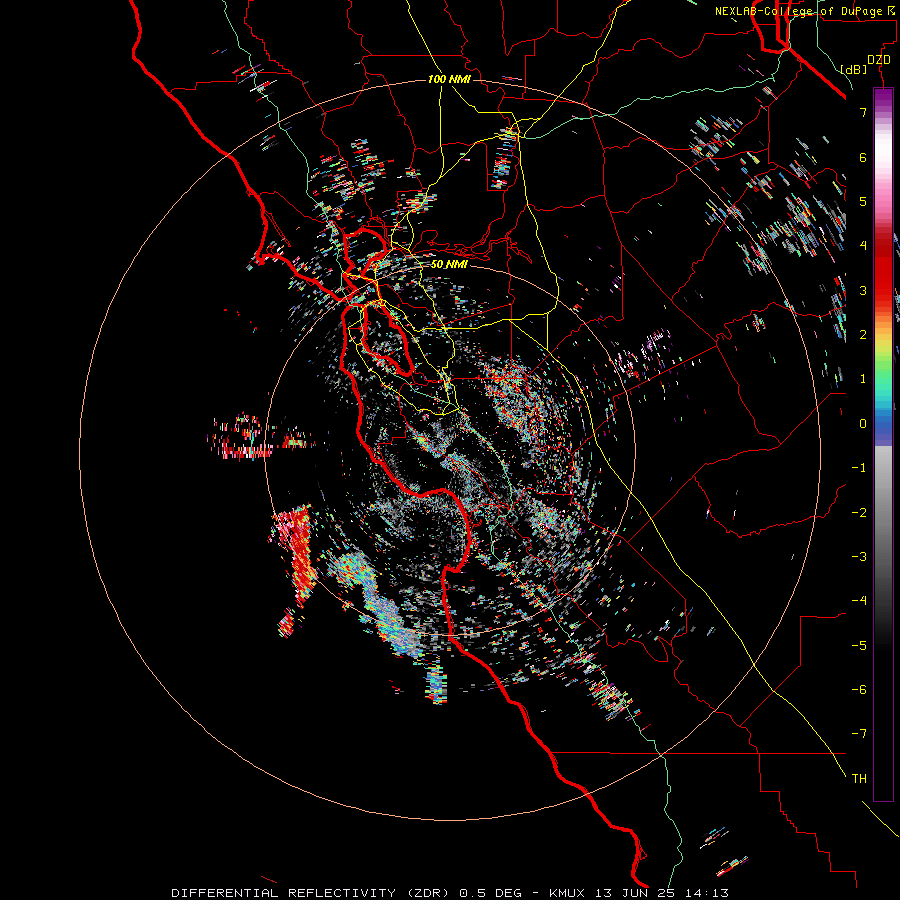Click the -1 value on color scale
This screenshot has width=900, height=900.
[x=859, y=468]
